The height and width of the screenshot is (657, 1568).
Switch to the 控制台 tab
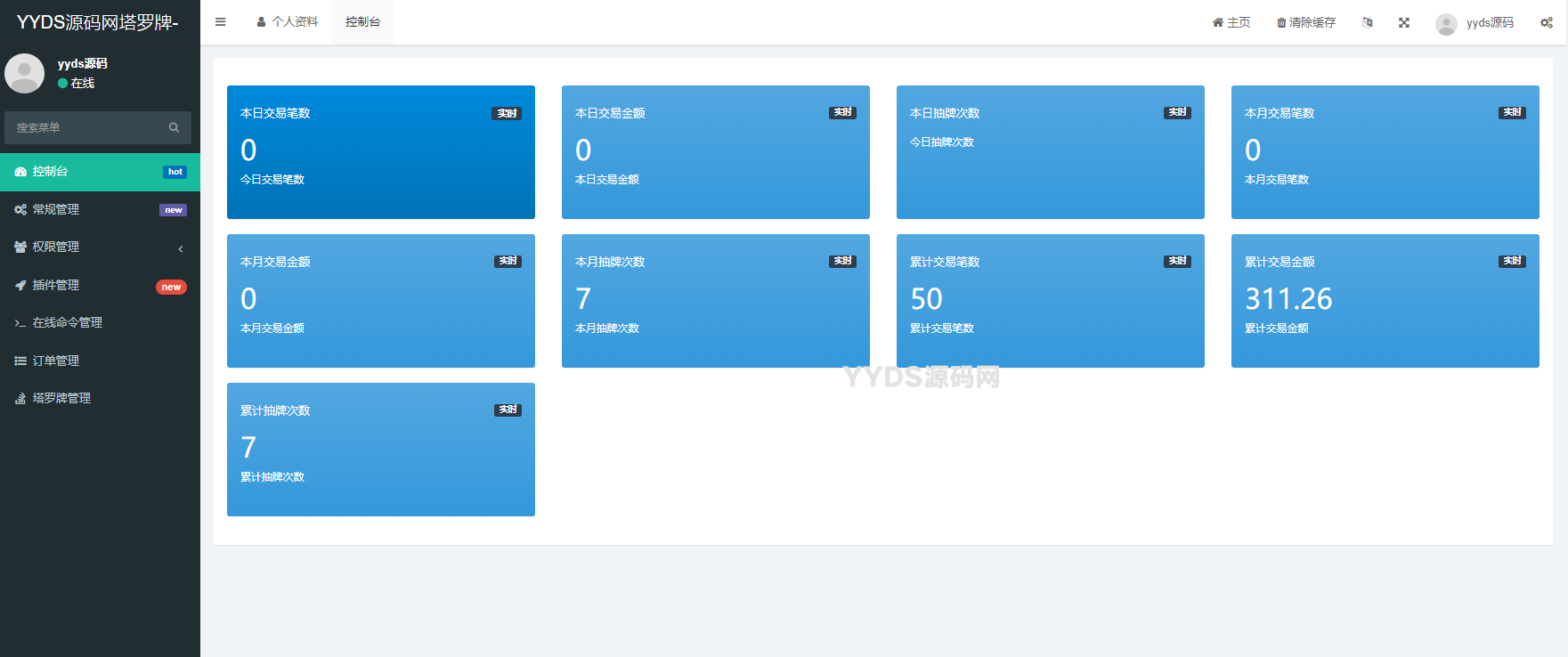tap(362, 22)
